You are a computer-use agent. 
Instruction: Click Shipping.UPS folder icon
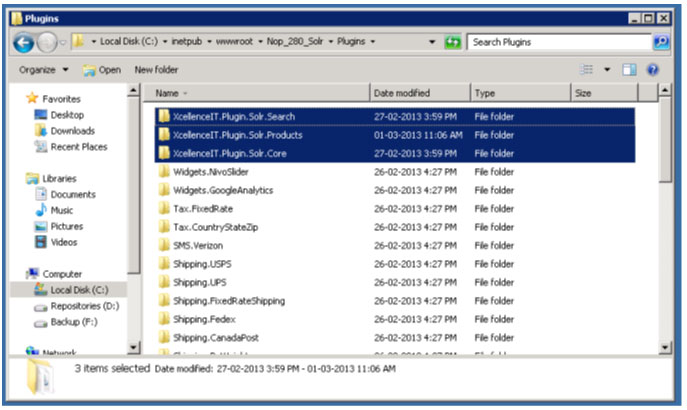pyautogui.click(x=164, y=282)
